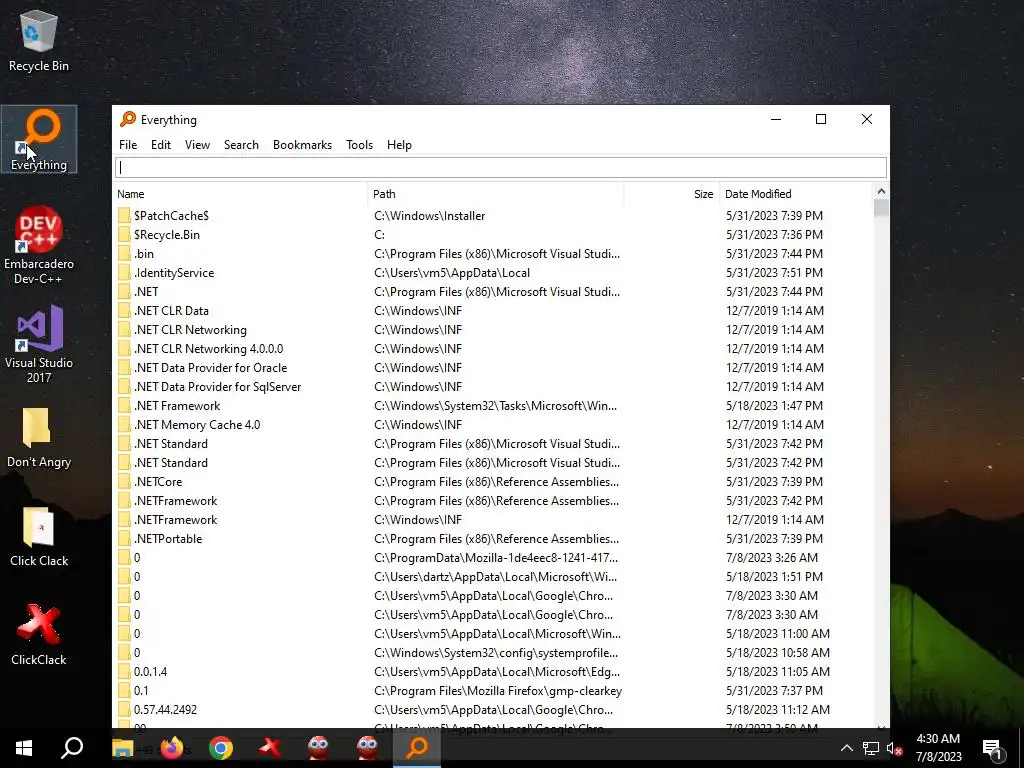Select the $Recycle.Bin result row
Image resolution: width=1024 pixels, height=768 pixels.
click(493, 234)
